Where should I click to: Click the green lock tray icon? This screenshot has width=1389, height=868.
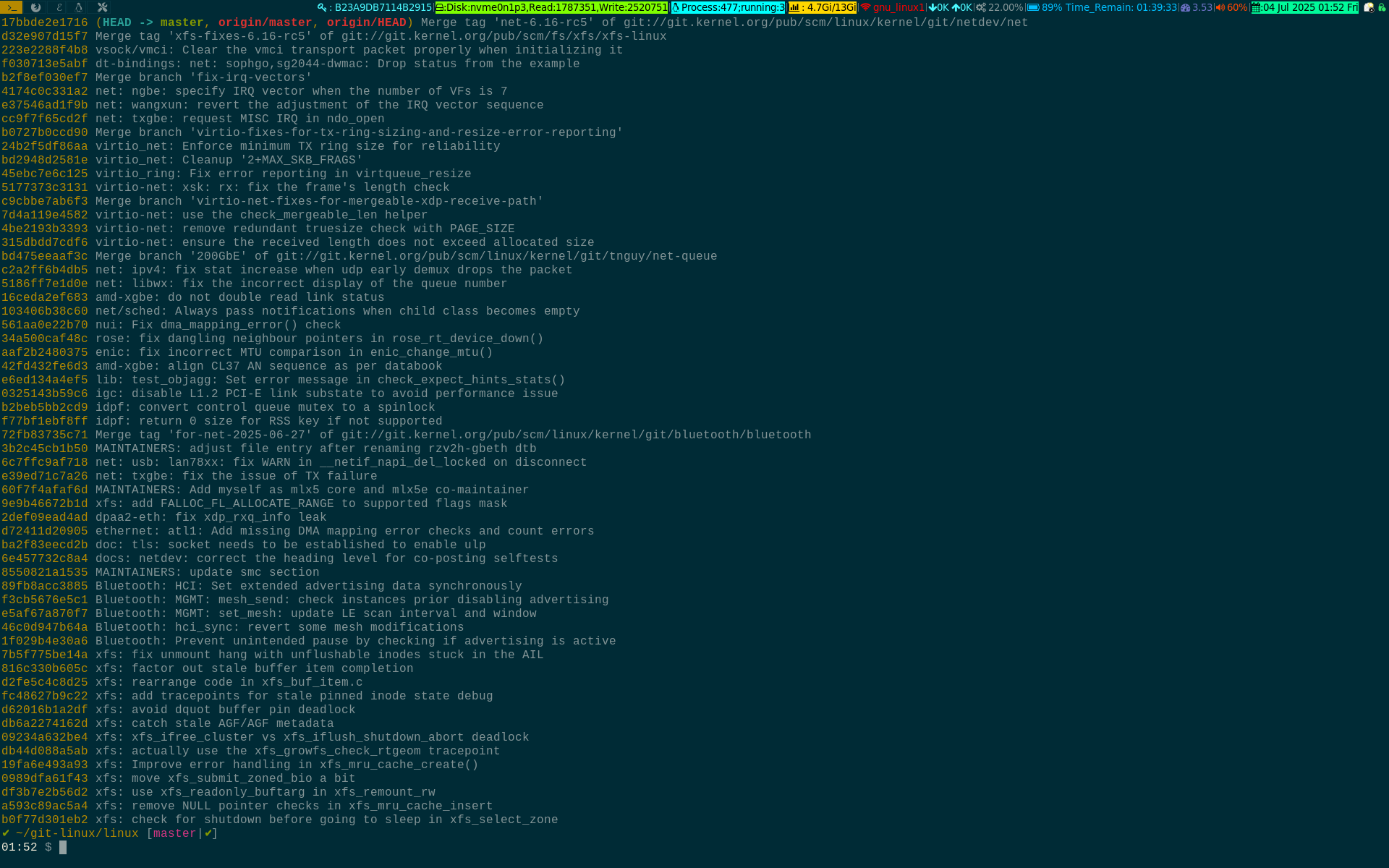1382,7
